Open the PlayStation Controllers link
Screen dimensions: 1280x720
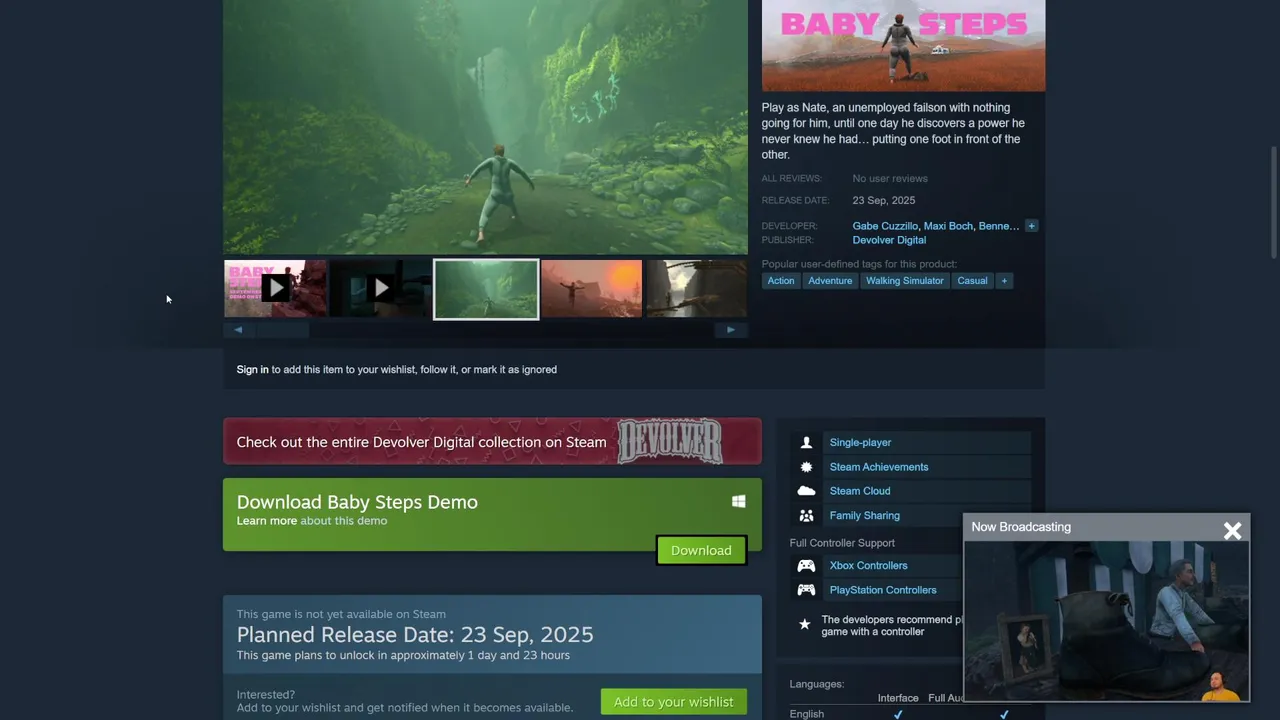tap(883, 590)
